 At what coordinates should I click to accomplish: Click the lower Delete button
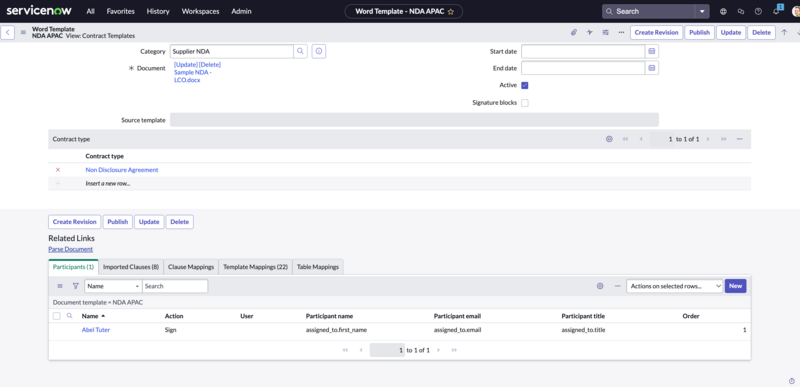[180, 222]
